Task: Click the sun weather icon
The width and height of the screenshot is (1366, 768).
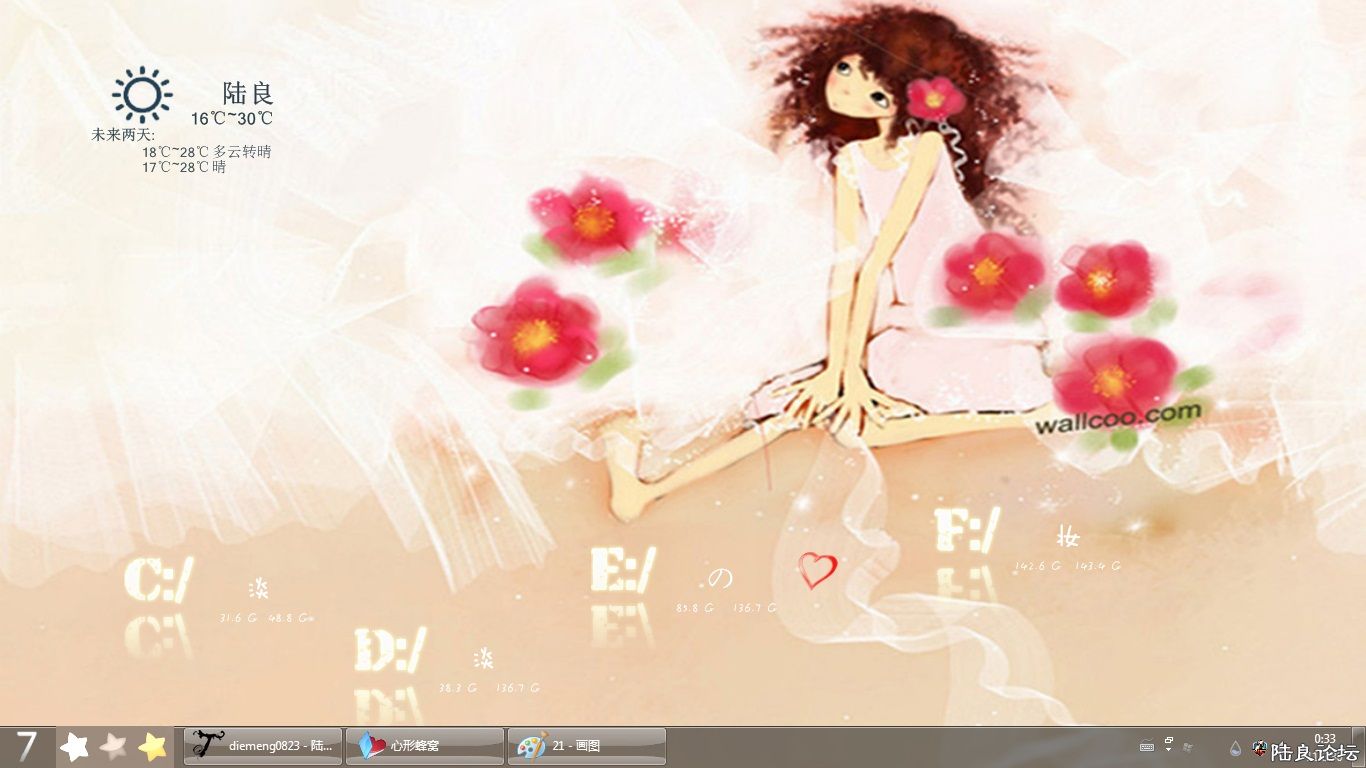Action: [x=142, y=95]
